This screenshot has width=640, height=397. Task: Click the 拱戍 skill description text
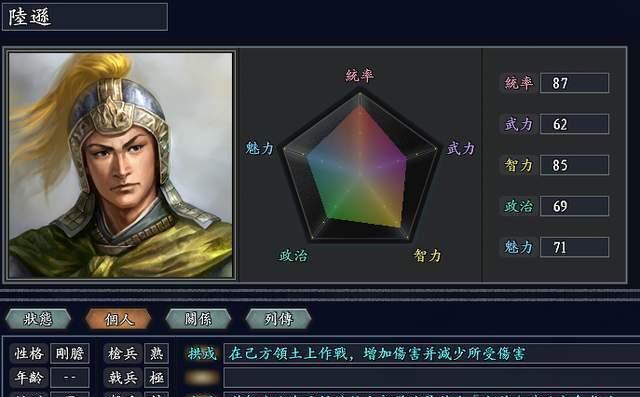pos(376,353)
